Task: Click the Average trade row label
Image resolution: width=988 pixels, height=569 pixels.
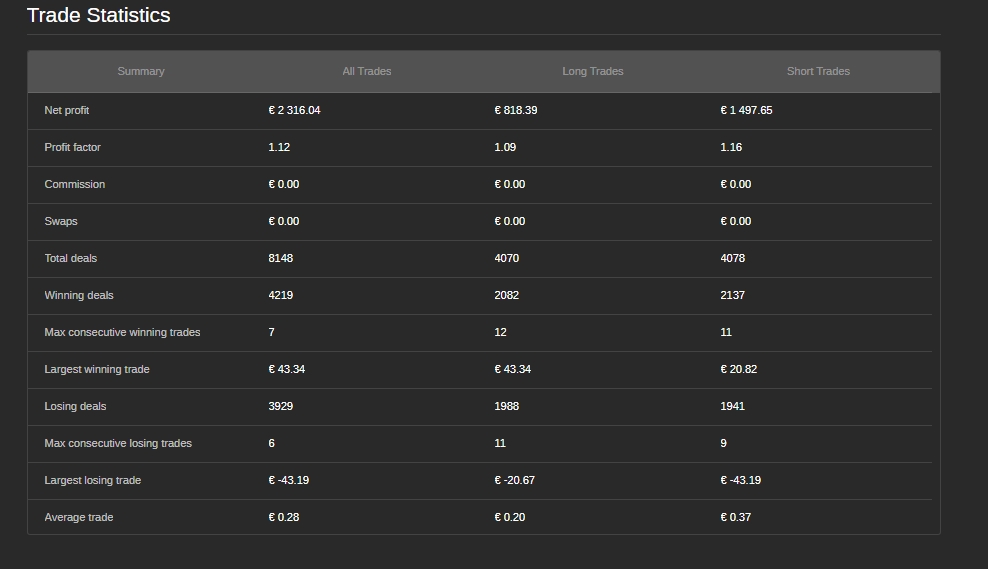Action: (x=78, y=517)
